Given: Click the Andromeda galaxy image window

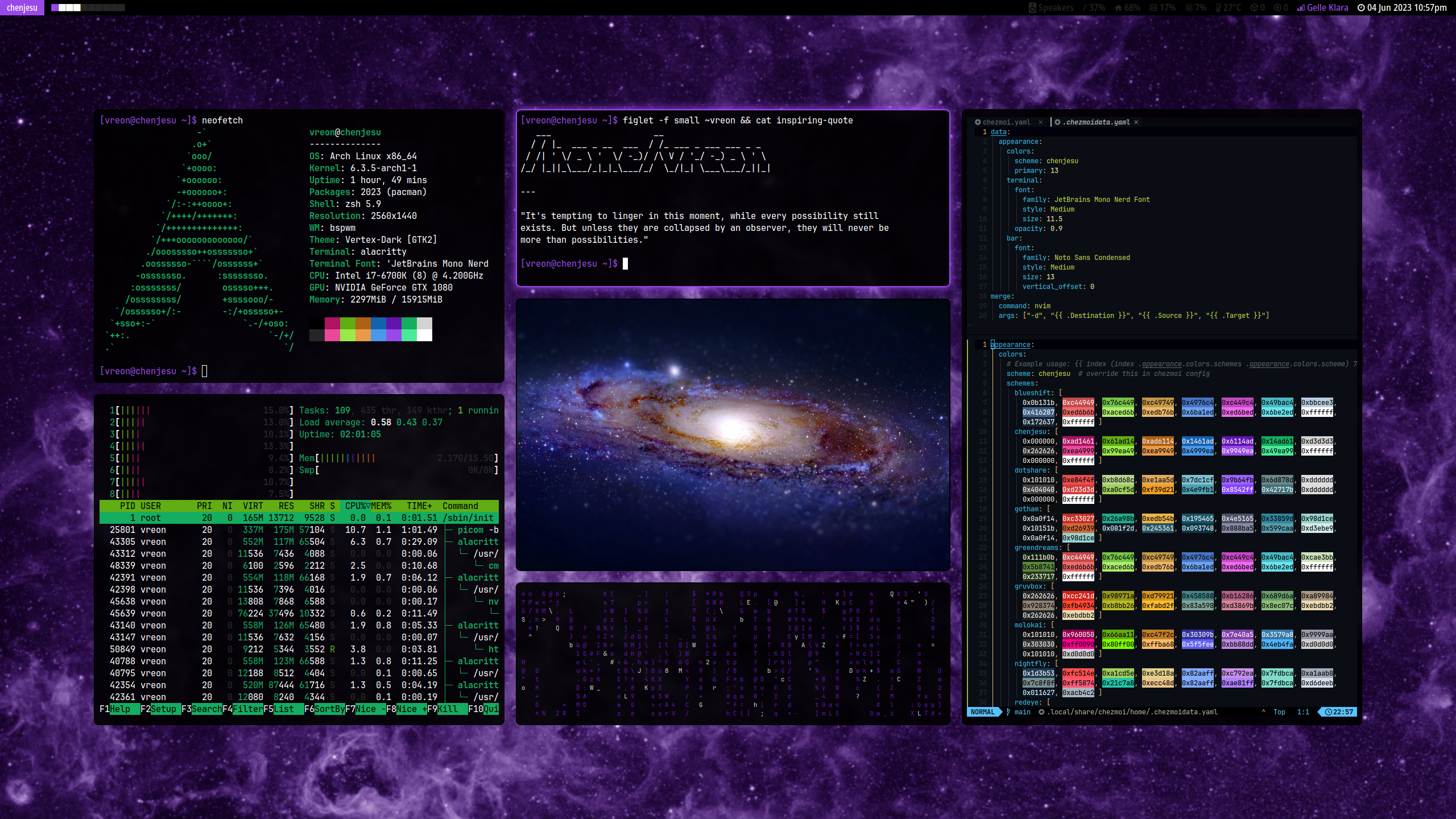Looking at the screenshot, I should pyautogui.click(x=733, y=435).
